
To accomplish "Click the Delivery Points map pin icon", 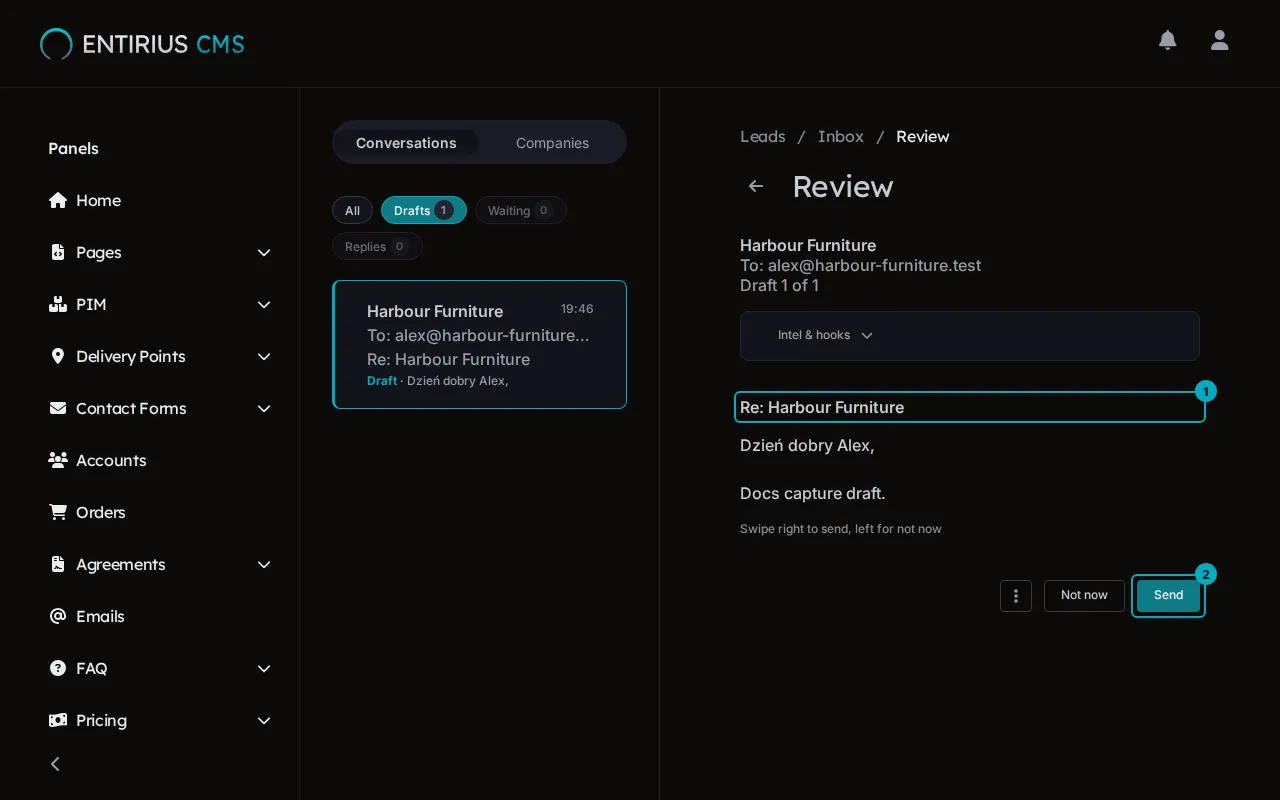I will (58, 356).
